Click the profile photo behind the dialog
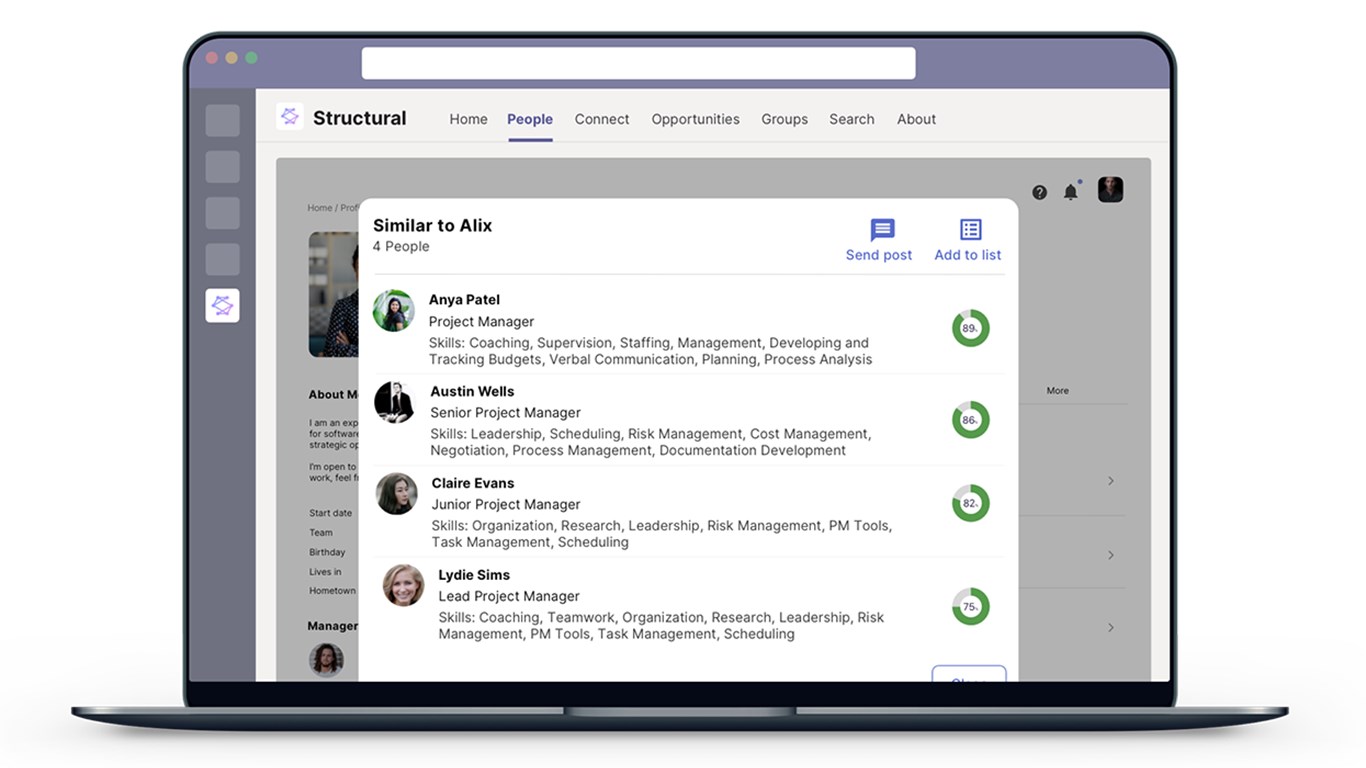Viewport: 1366px width, 768px height. [x=334, y=294]
